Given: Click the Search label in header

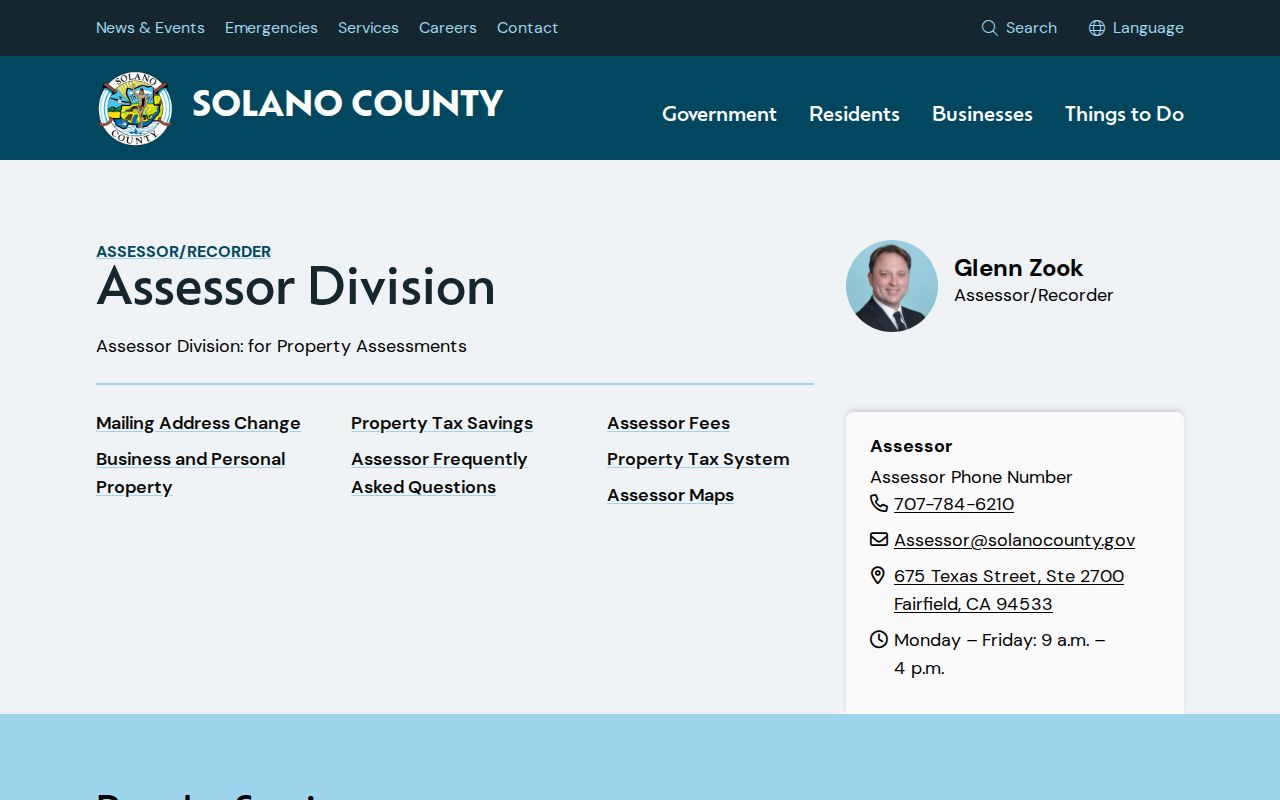Looking at the screenshot, I should [1031, 28].
